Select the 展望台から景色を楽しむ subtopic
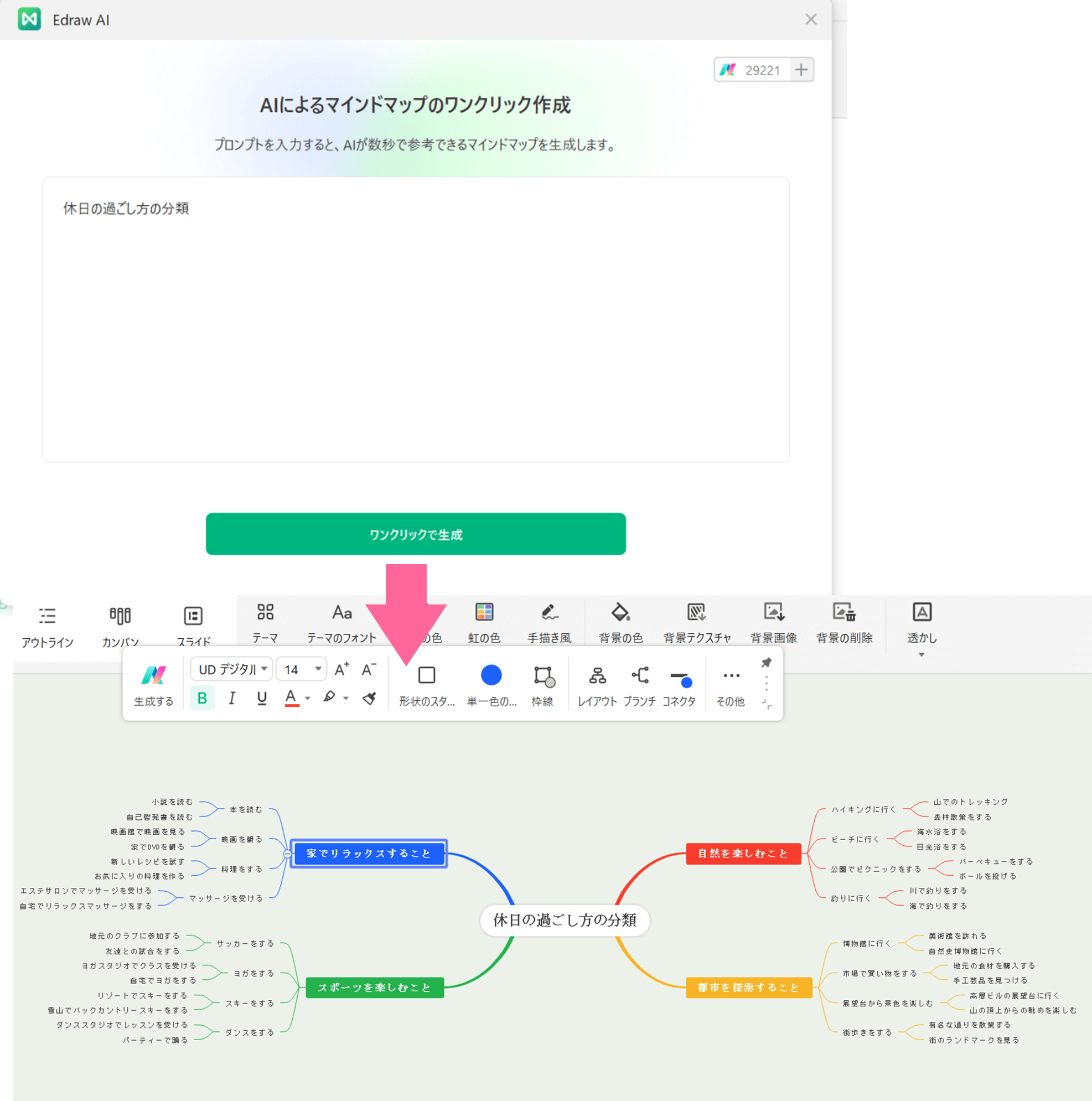 (x=888, y=1003)
